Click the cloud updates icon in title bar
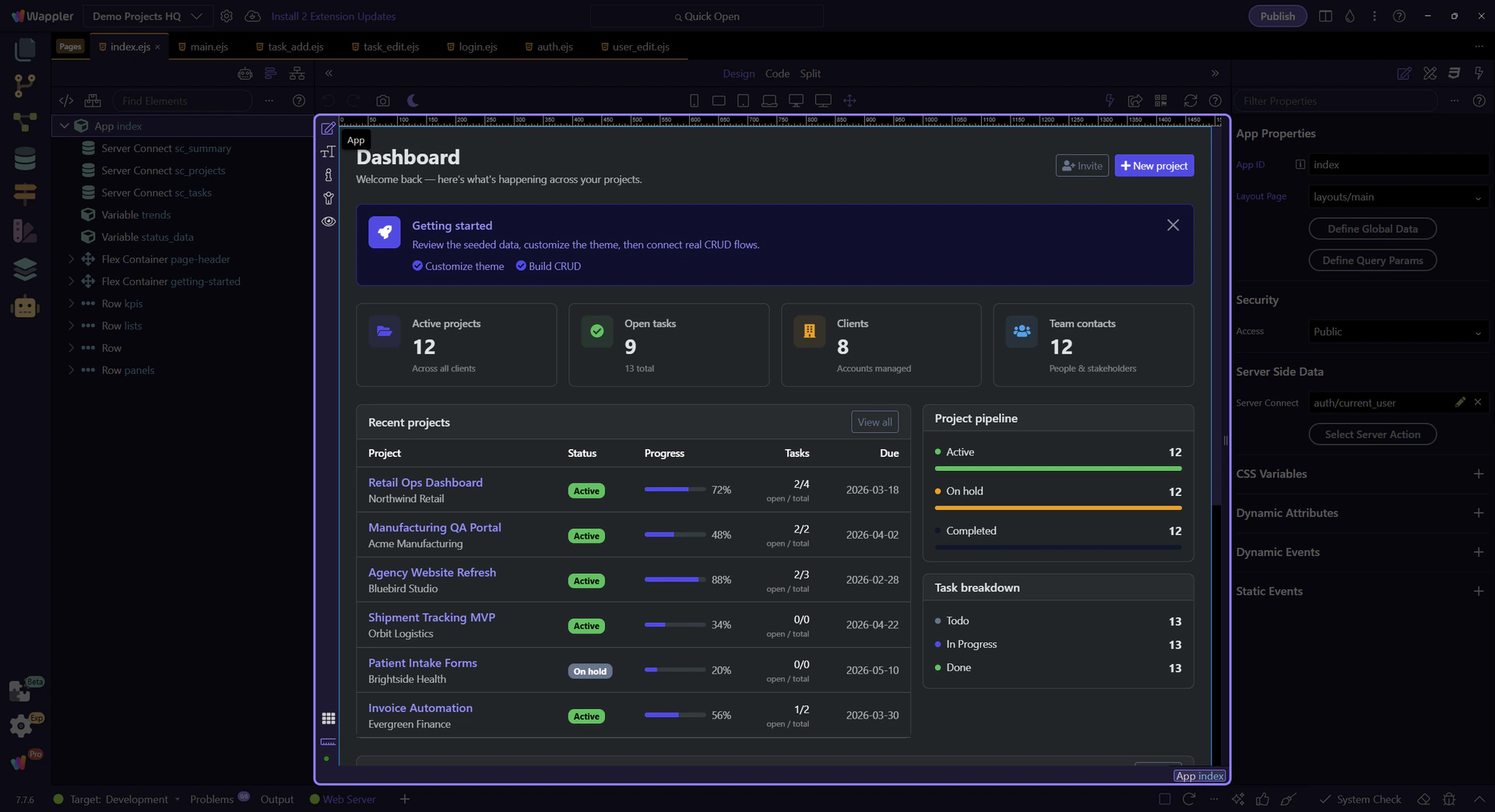 point(252,16)
